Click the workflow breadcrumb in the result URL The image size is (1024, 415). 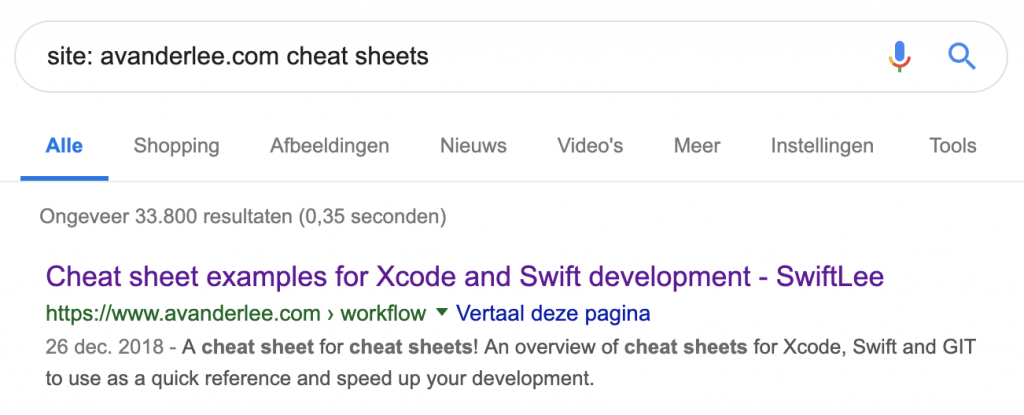point(383,314)
